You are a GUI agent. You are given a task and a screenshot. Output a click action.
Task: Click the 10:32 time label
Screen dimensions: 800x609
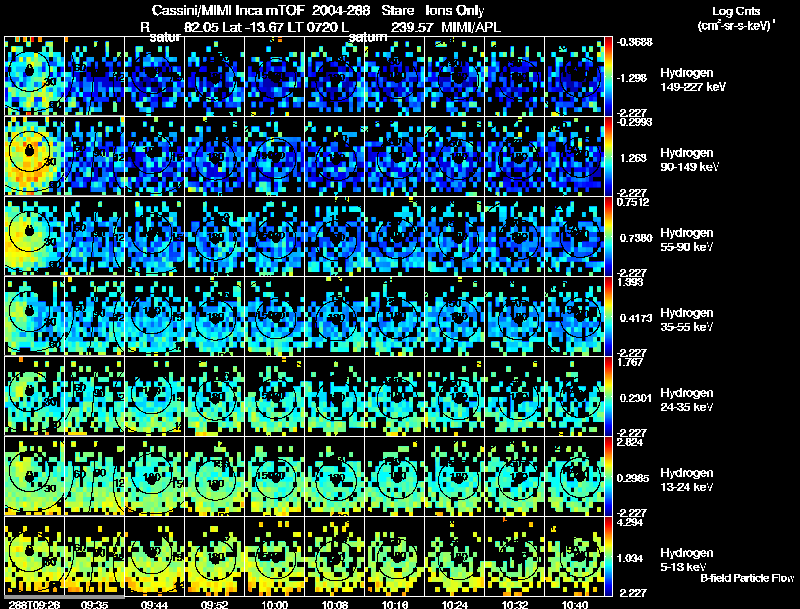[515, 604]
